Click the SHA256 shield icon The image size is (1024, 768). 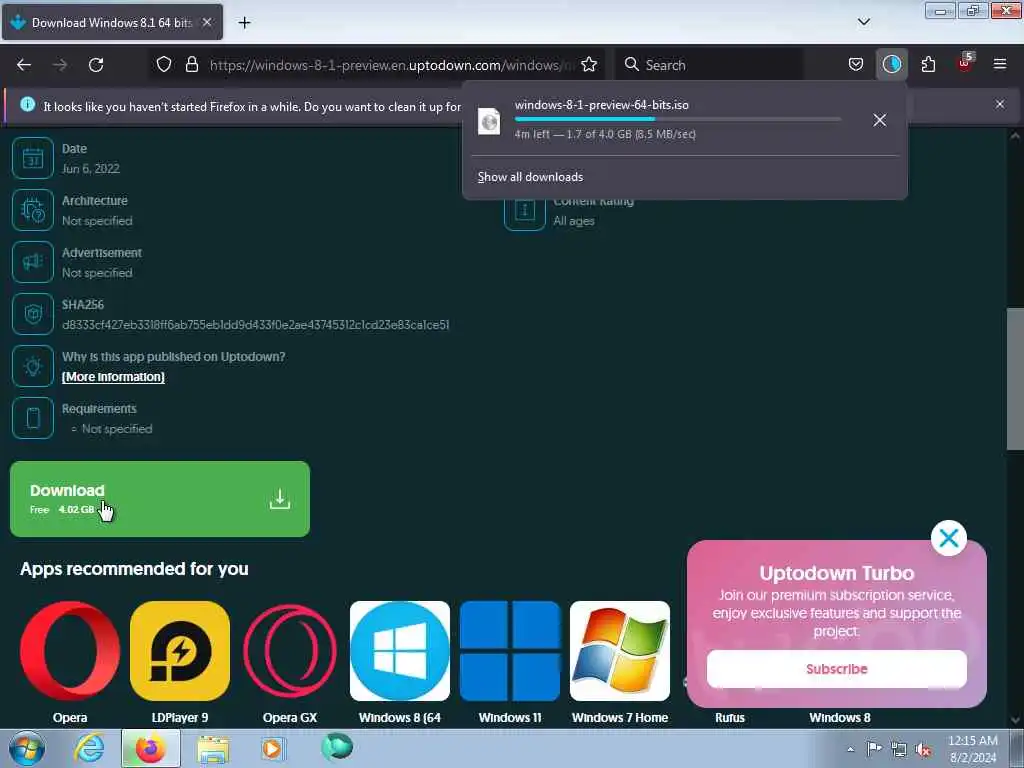point(33,314)
